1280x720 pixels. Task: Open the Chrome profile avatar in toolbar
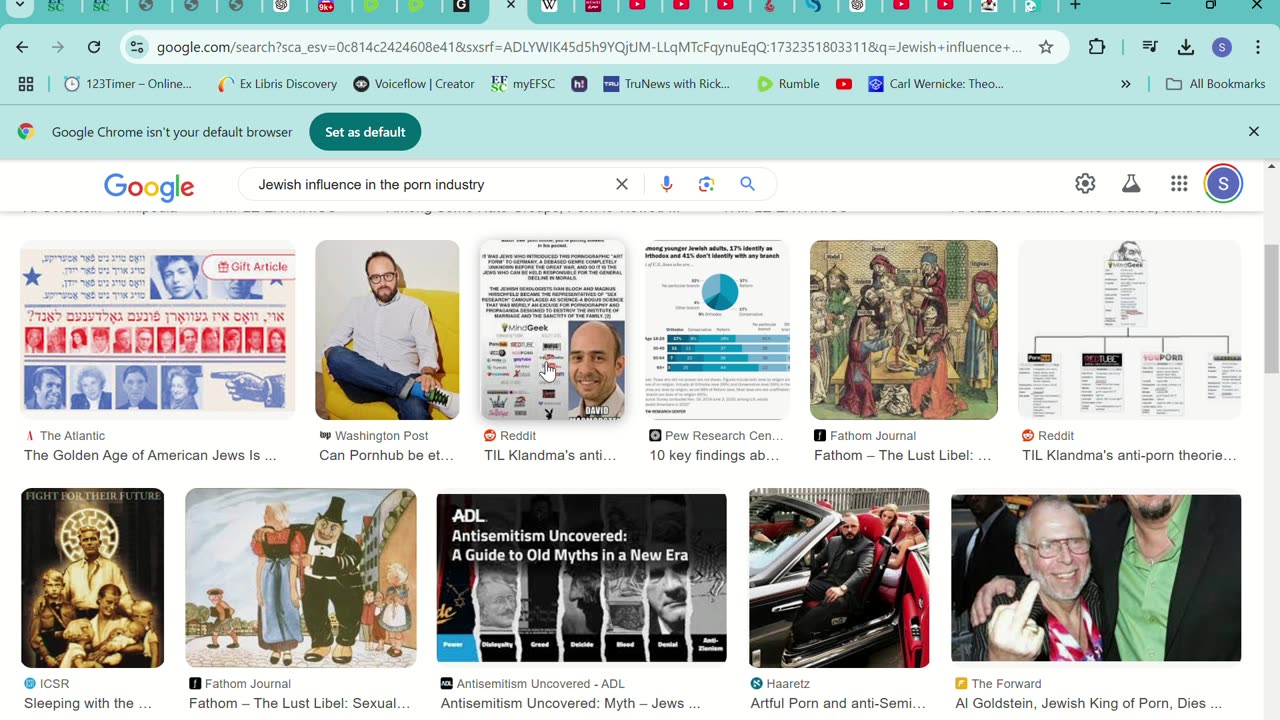tap(1221, 47)
